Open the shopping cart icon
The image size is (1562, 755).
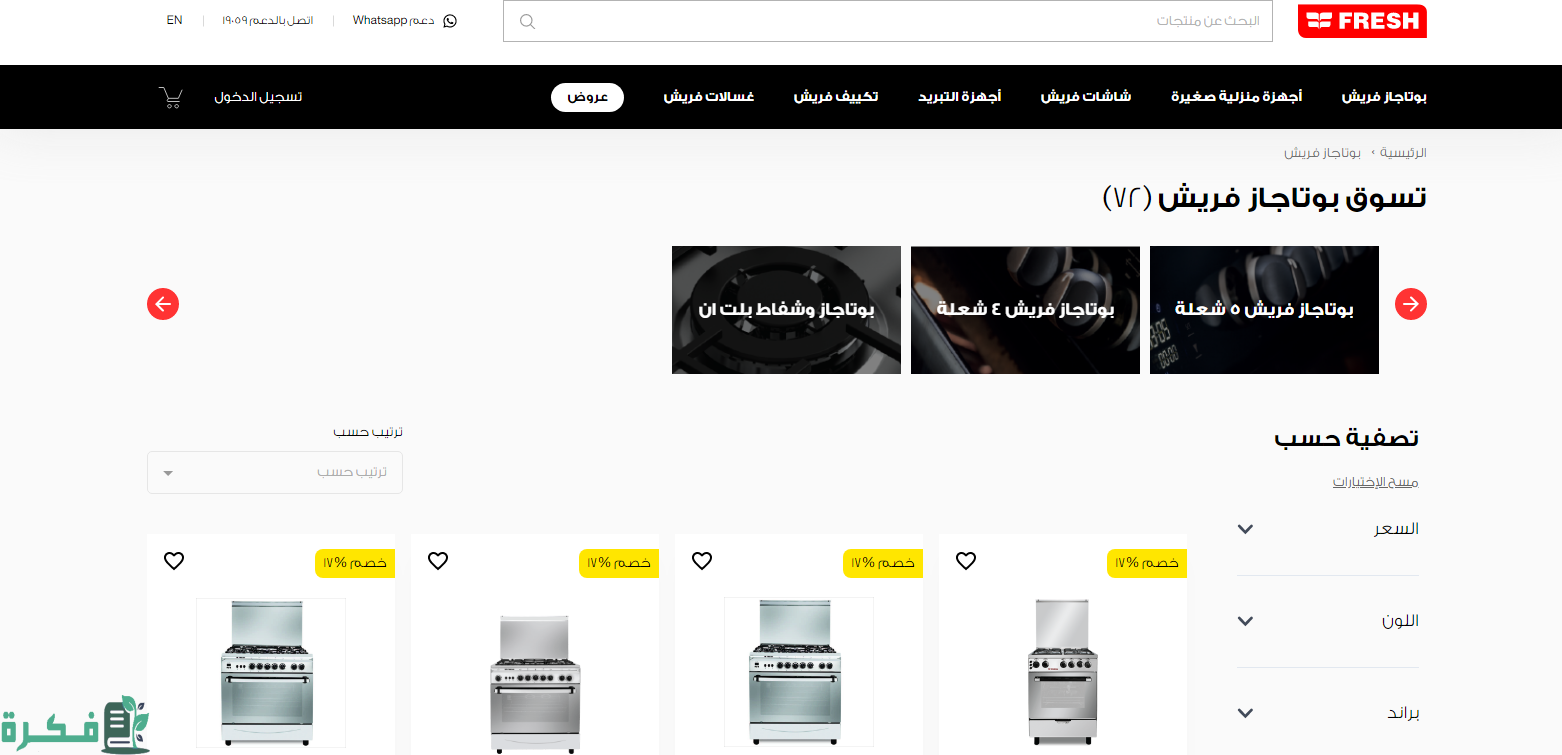pyautogui.click(x=171, y=97)
